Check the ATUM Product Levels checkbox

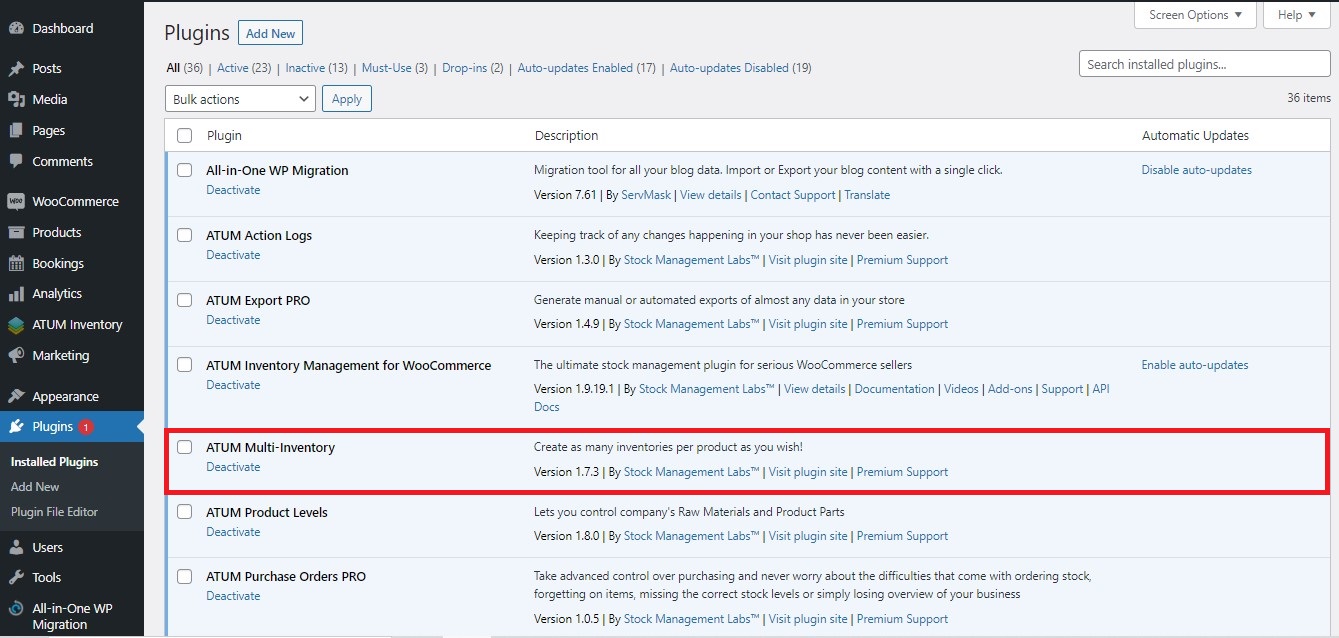coord(184,512)
